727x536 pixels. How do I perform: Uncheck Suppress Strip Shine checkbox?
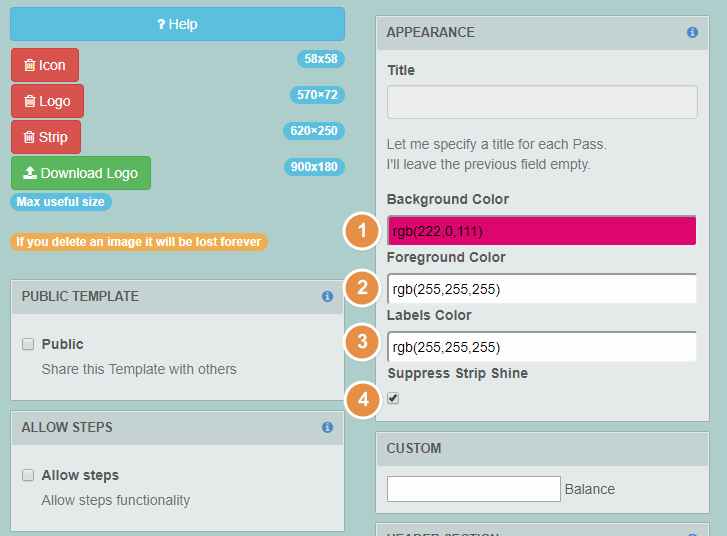tap(393, 398)
